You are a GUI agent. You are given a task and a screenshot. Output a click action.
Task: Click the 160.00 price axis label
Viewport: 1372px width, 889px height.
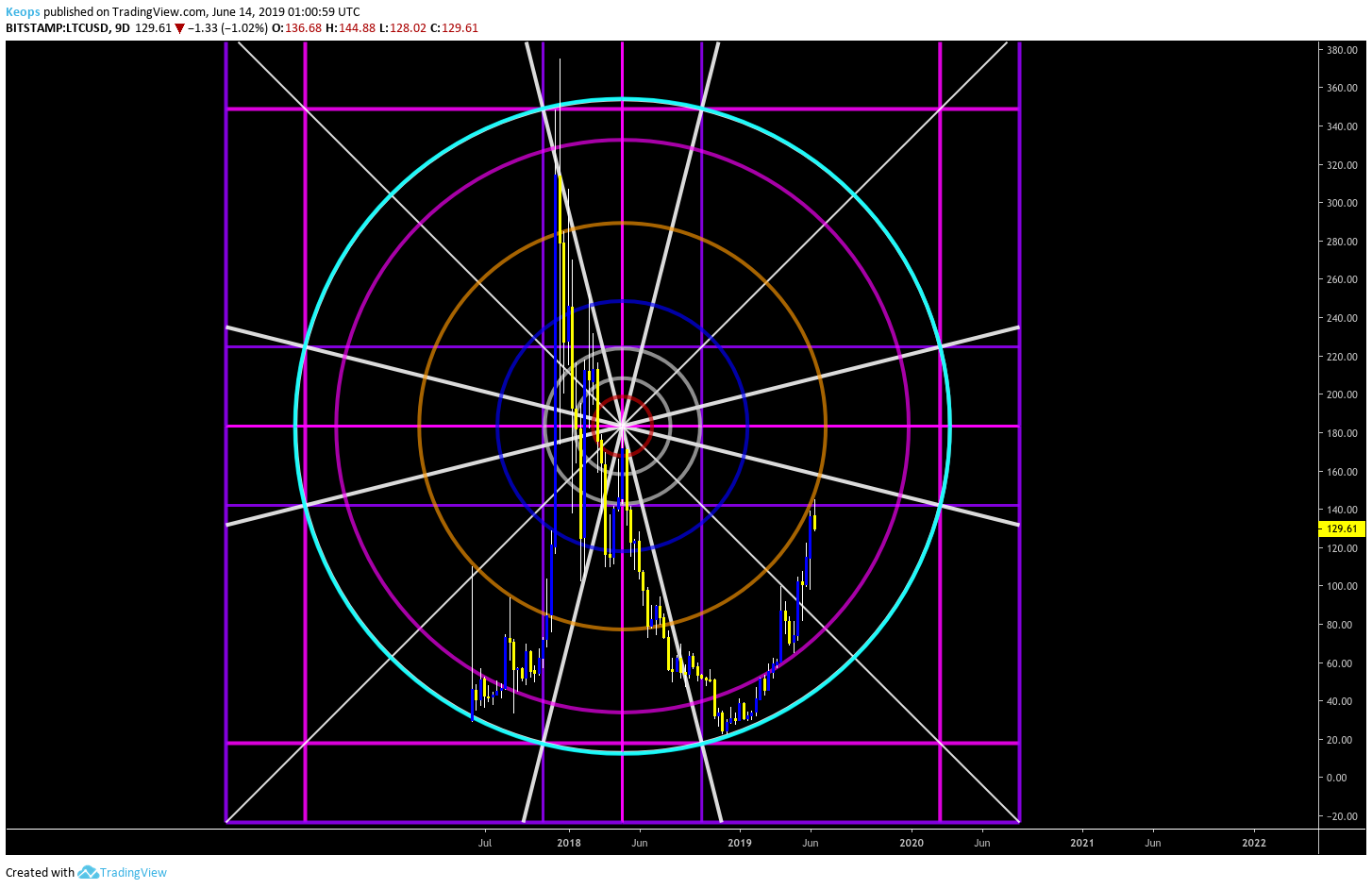pyautogui.click(x=1342, y=472)
